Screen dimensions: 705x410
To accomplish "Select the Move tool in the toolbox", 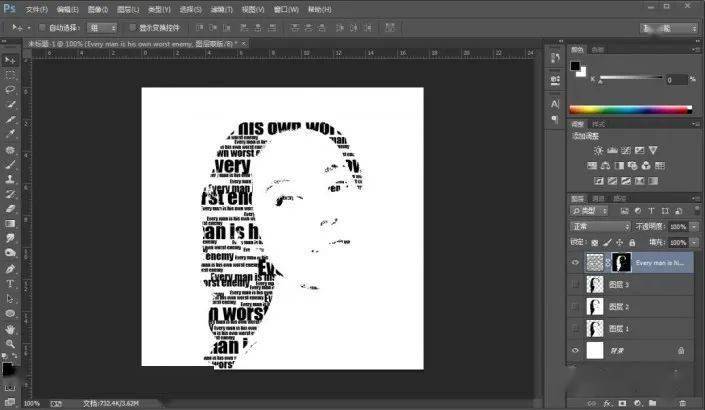I will pos(10,60).
